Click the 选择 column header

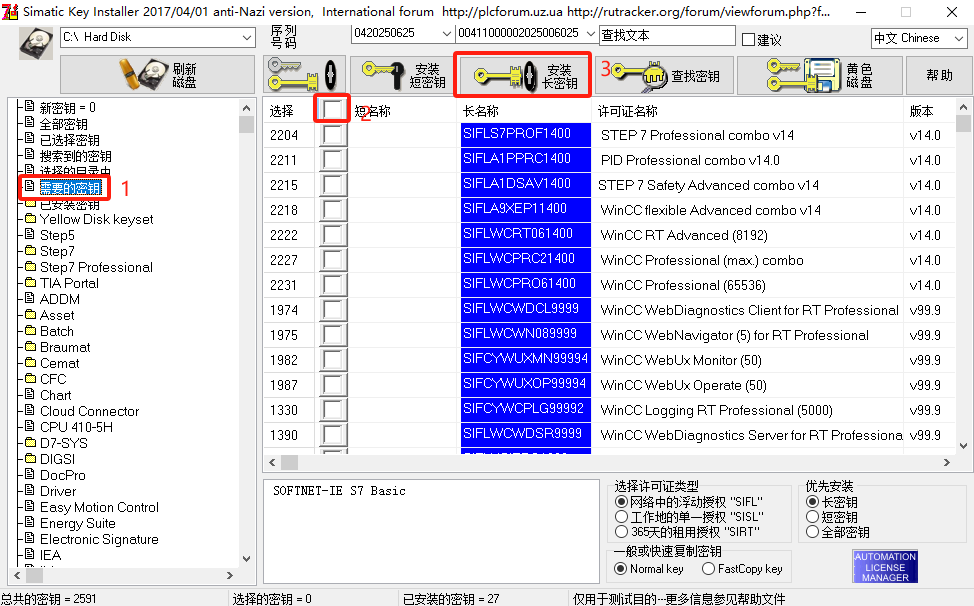[281, 111]
